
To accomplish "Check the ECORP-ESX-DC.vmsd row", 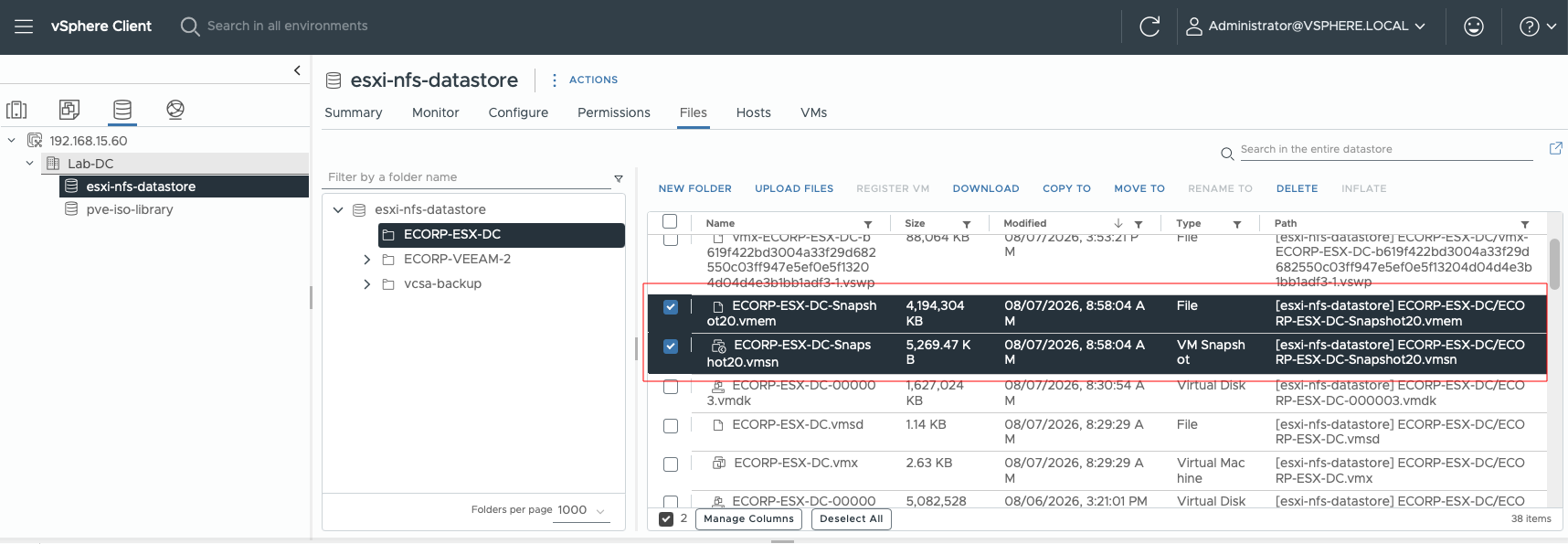I will pyautogui.click(x=671, y=426).
